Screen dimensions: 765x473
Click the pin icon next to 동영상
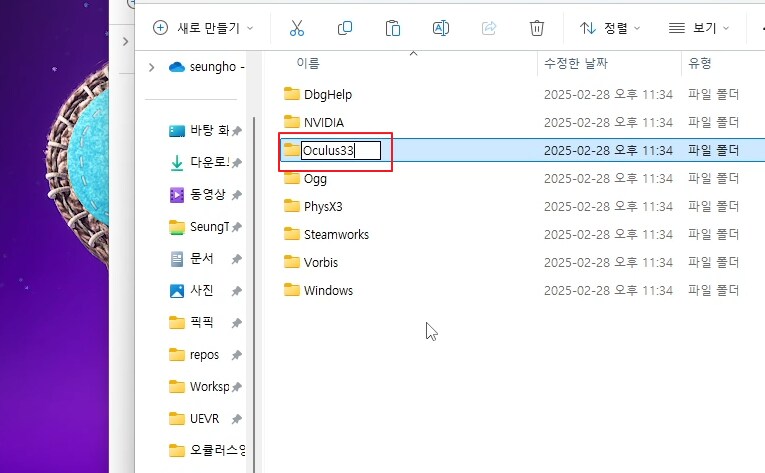click(237, 195)
